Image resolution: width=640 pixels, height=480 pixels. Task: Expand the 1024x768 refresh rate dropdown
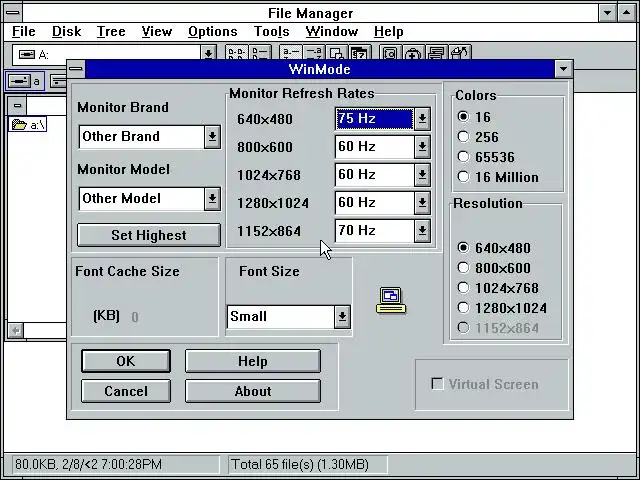point(422,175)
